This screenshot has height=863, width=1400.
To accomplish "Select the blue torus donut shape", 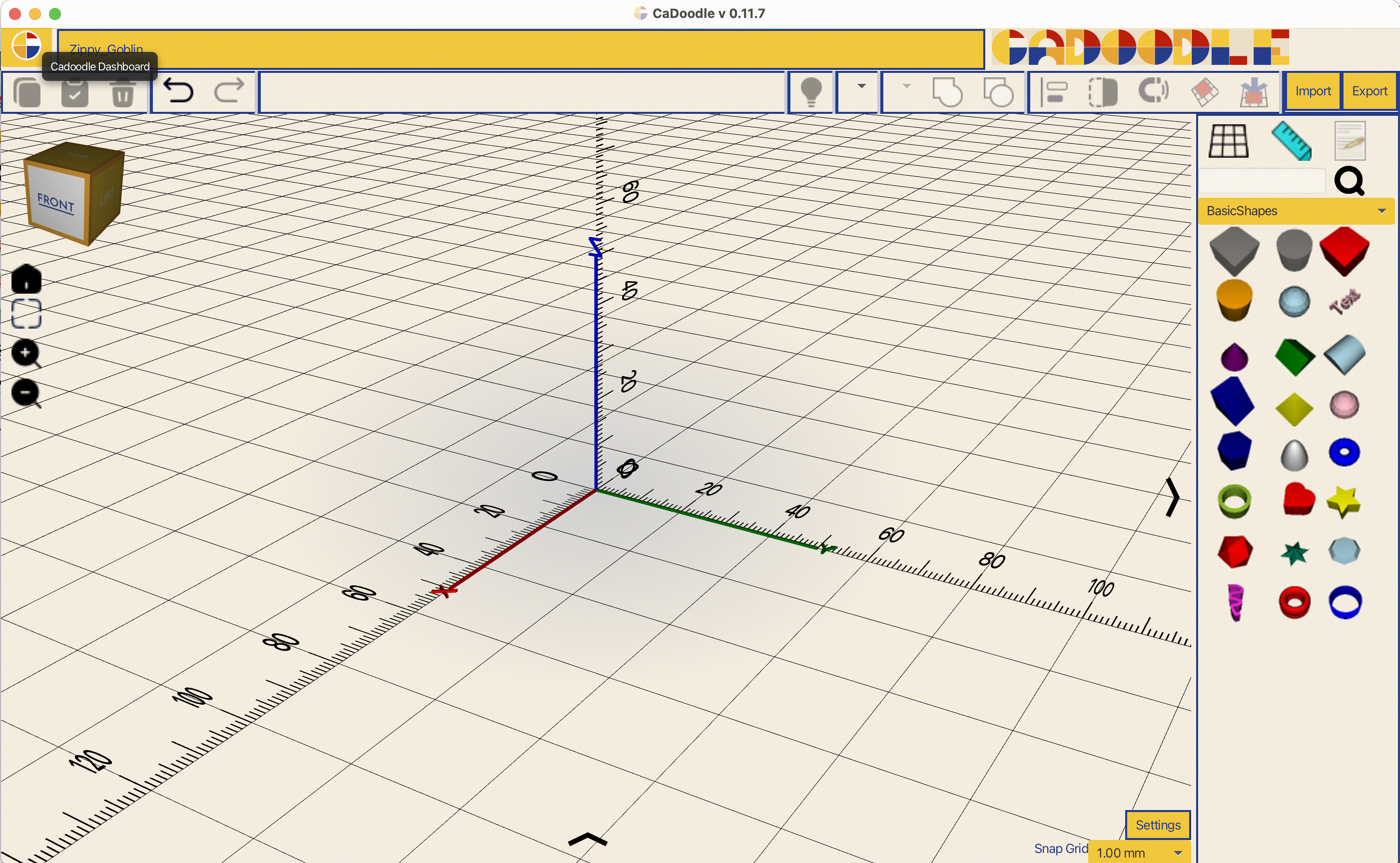I will (1344, 452).
